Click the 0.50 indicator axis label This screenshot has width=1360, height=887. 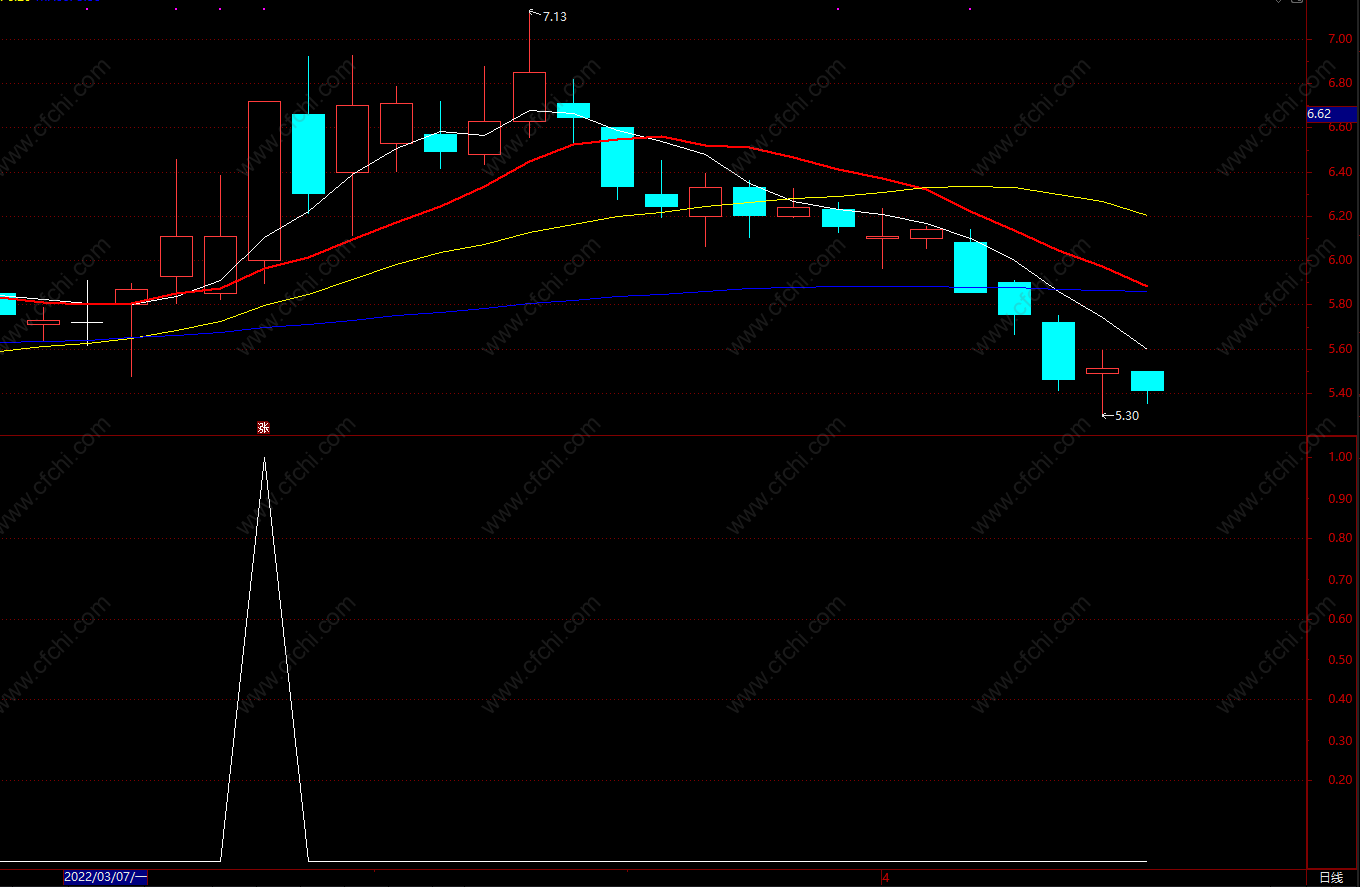pyautogui.click(x=1340, y=660)
